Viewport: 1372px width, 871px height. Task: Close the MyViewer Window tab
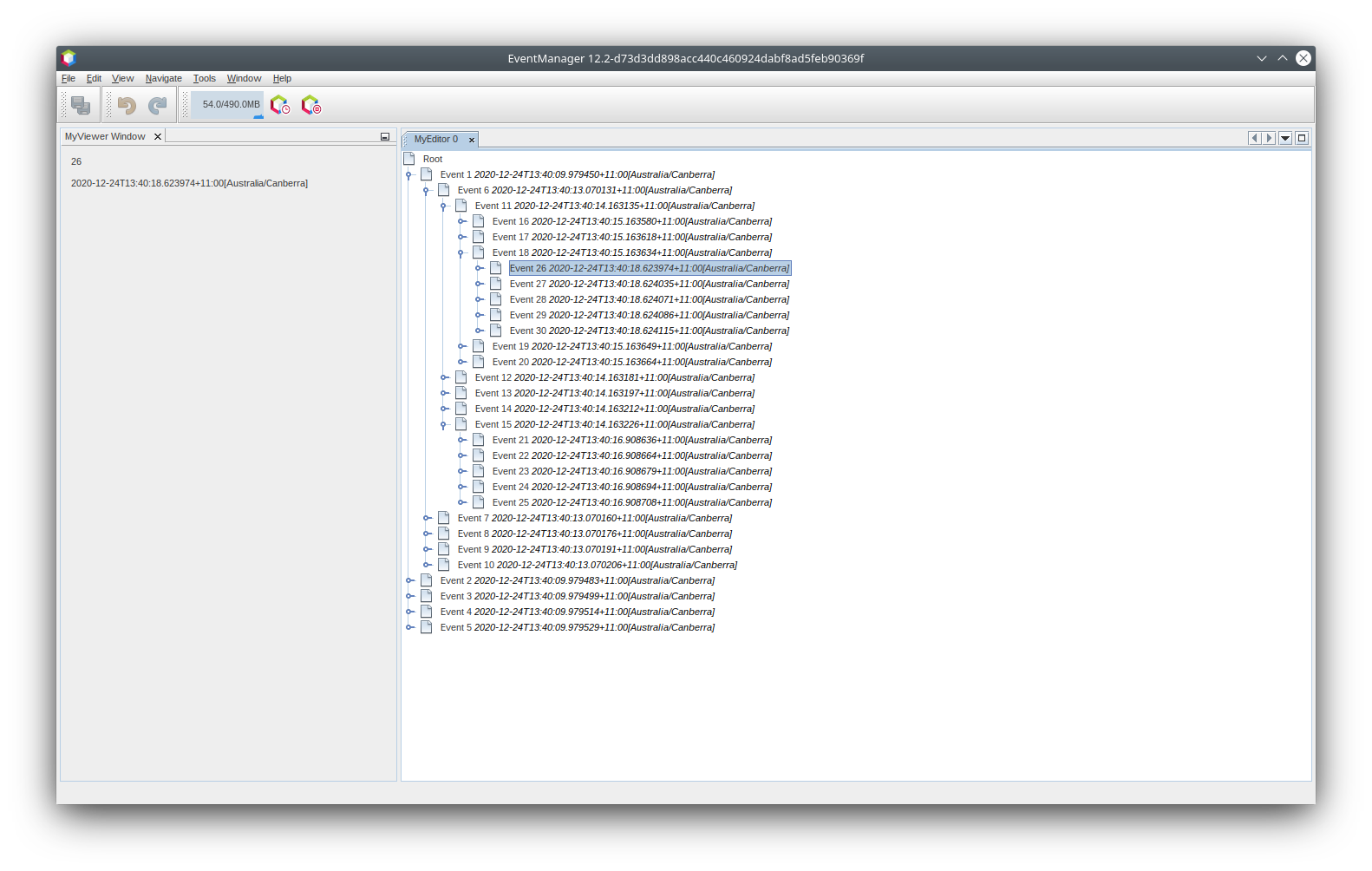pos(158,137)
